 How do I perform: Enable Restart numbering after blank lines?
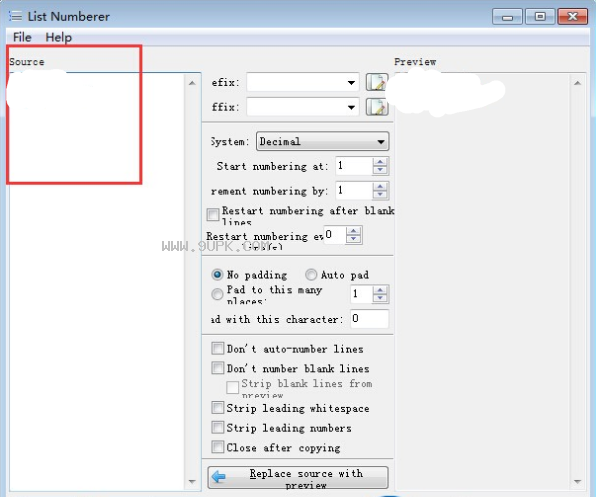click(213, 214)
